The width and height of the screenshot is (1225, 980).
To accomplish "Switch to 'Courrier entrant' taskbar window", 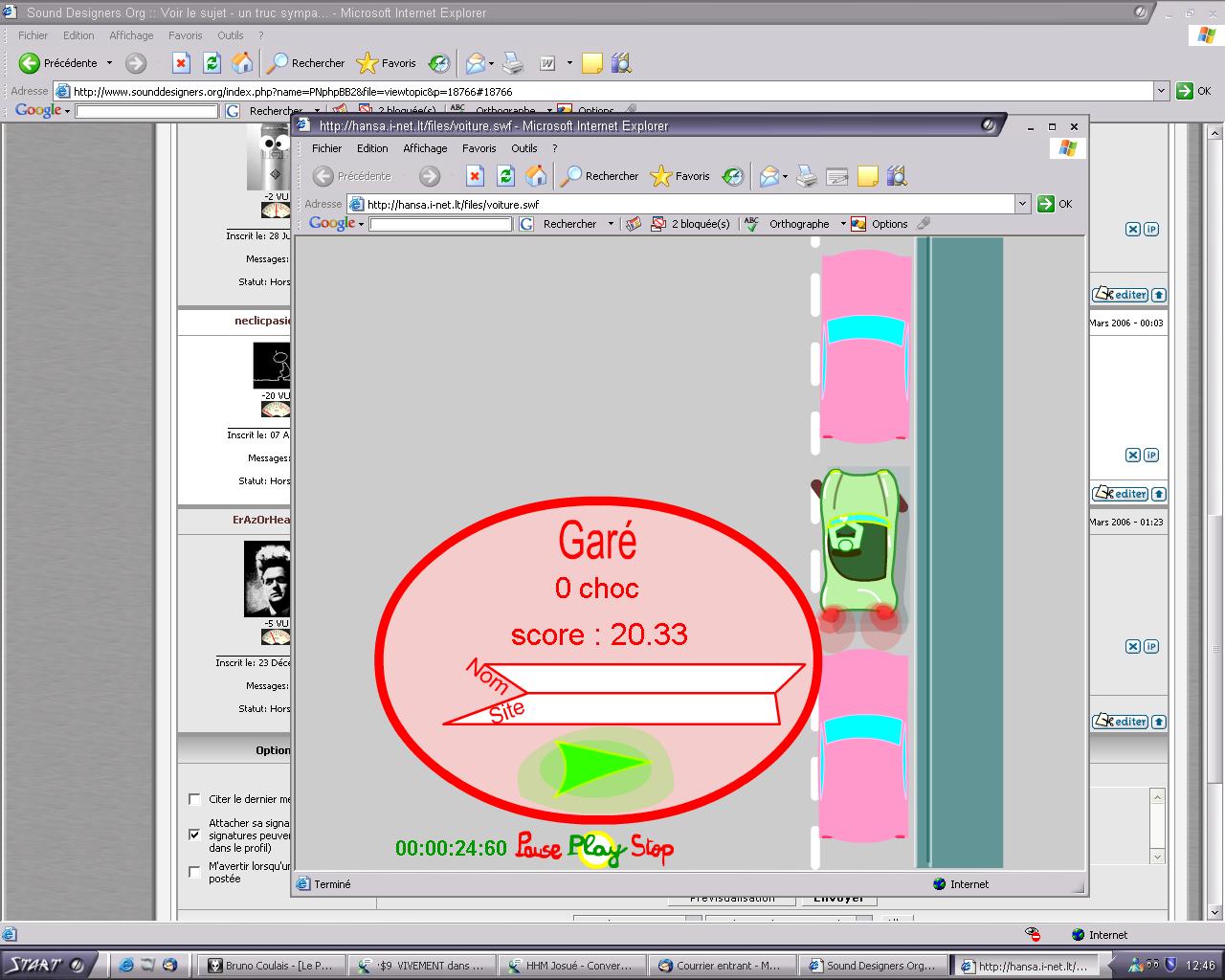I will (x=720, y=966).
